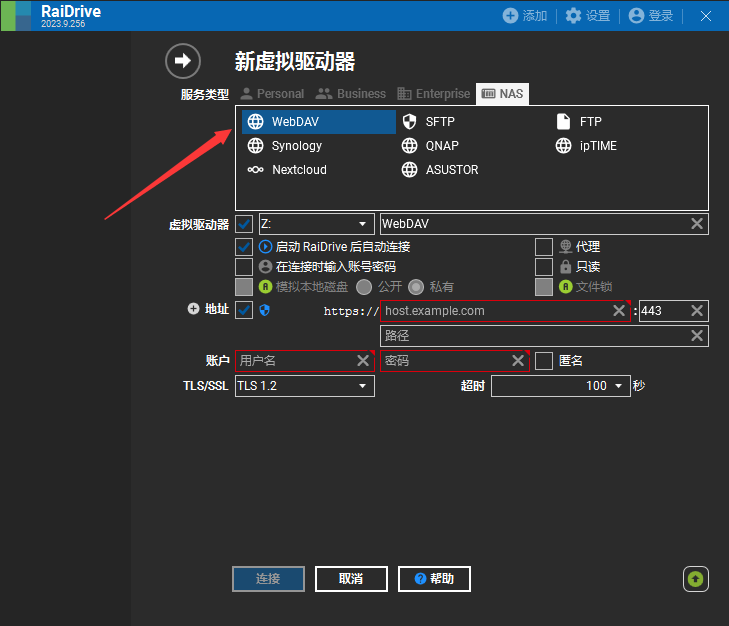Open the Z: drive letter dropdown
This screenshot has height=626, width=729.
click(x=317, y=224)
